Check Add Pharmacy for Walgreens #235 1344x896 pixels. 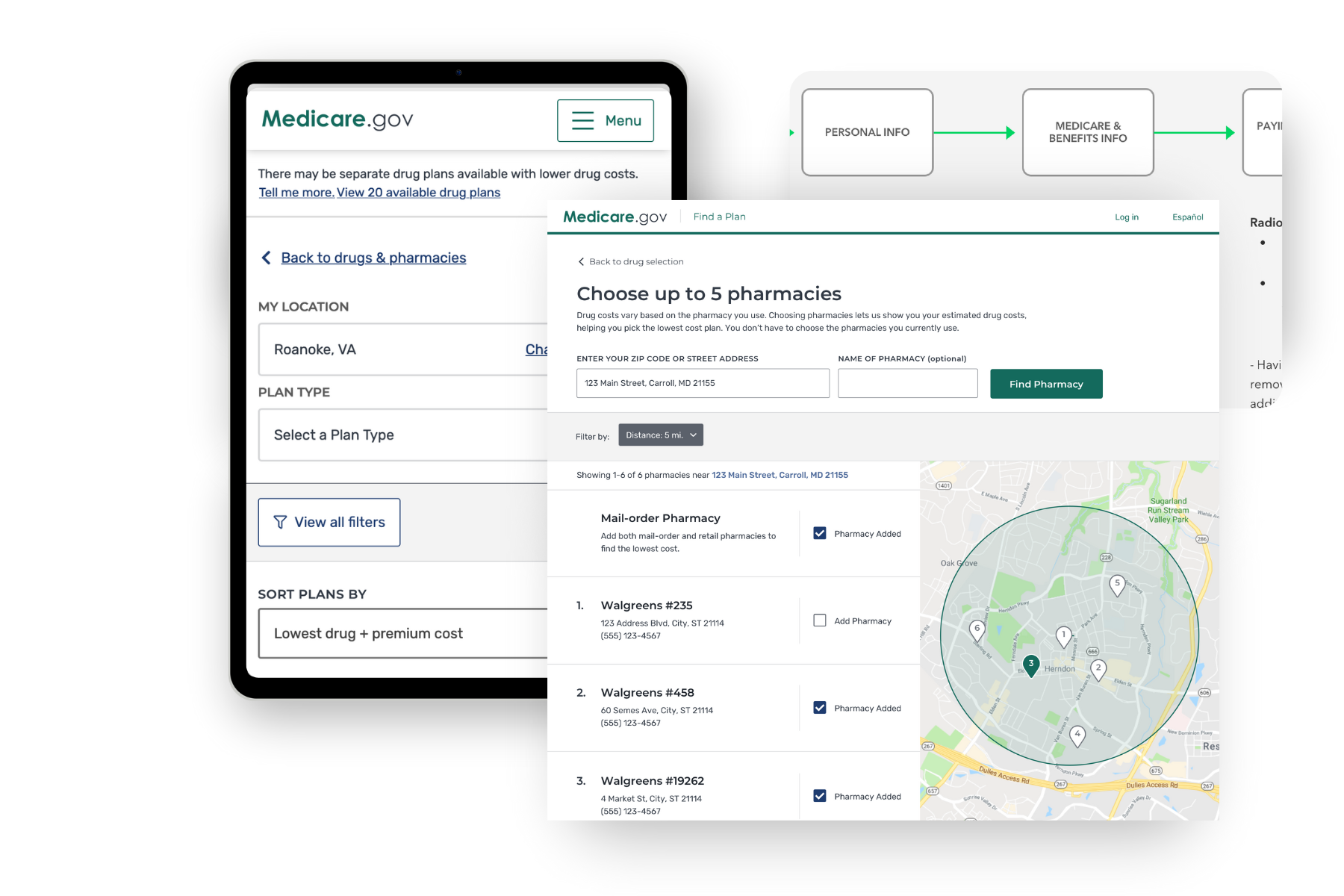[x=820, y=620]
